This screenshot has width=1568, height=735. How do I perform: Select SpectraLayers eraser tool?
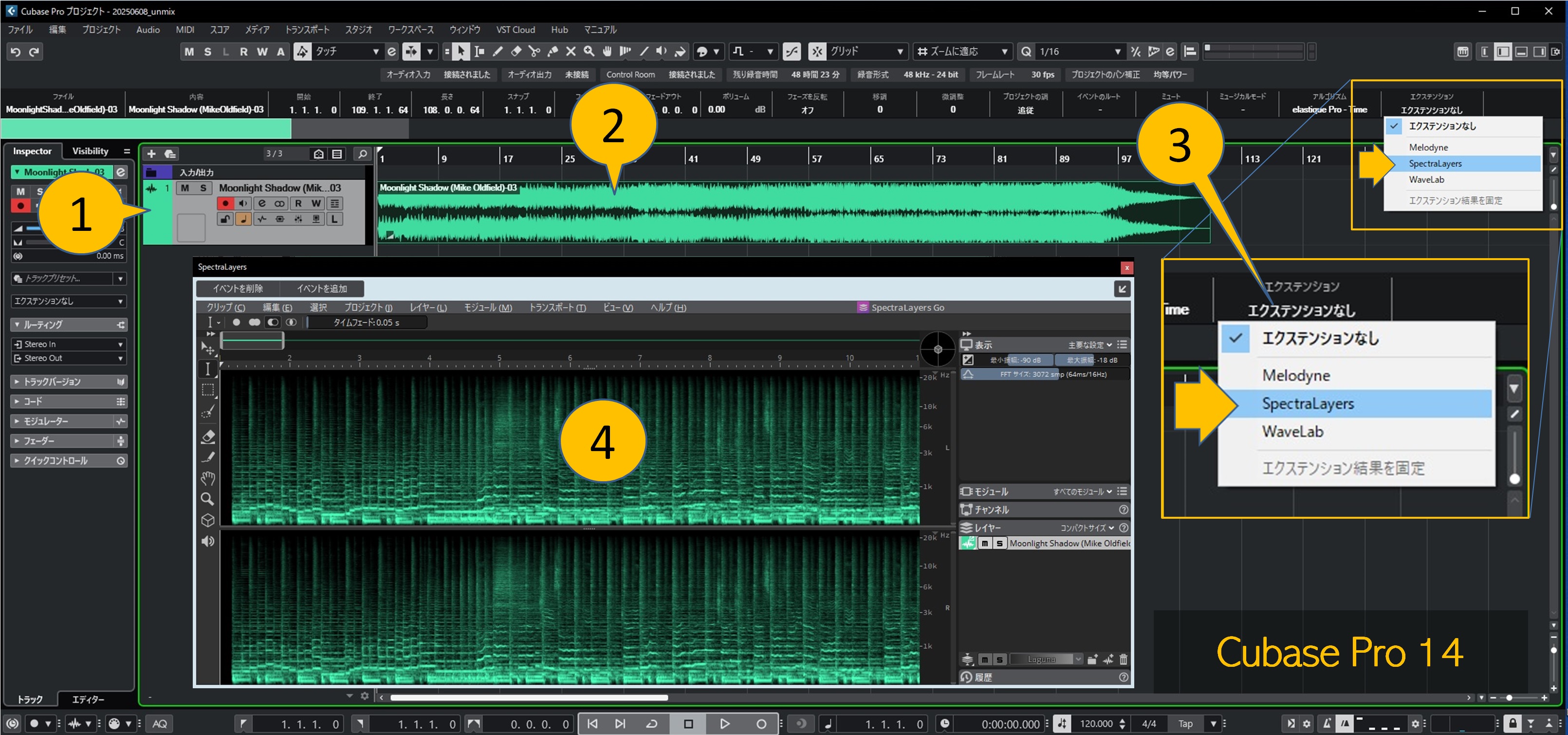(207, 436)
